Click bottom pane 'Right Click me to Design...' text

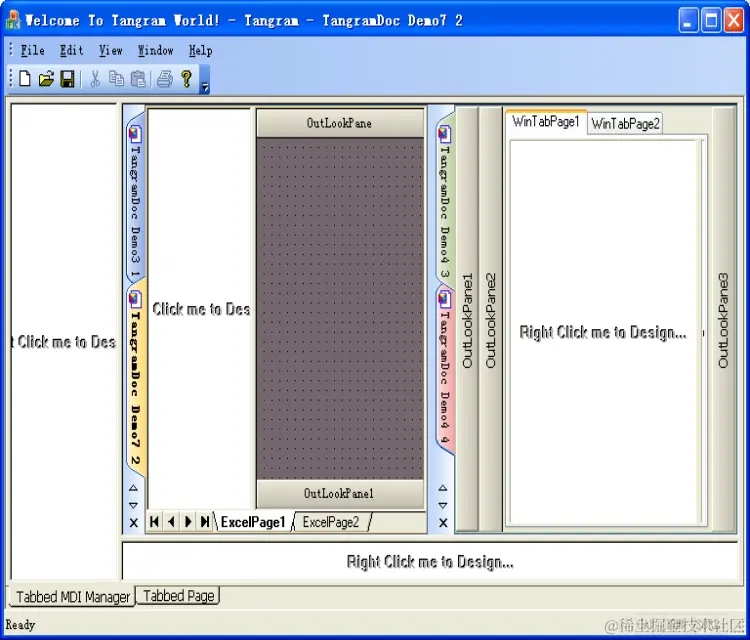[430, 562]
